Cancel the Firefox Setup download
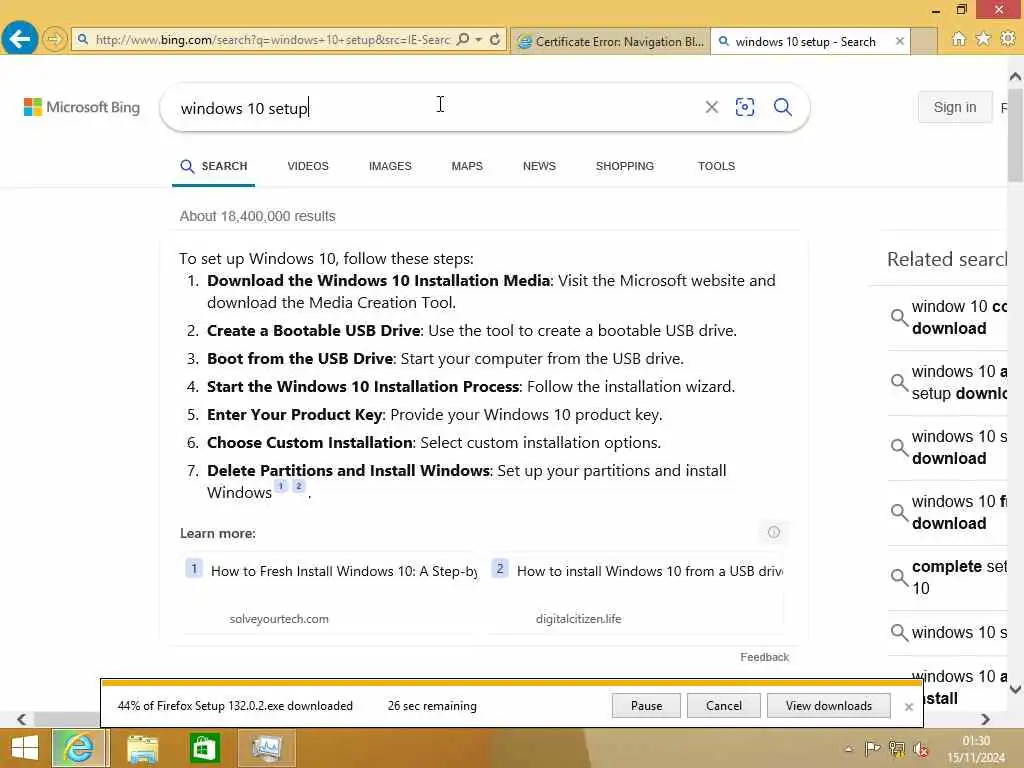The image size is (1024, 768). tap(724, 706)
